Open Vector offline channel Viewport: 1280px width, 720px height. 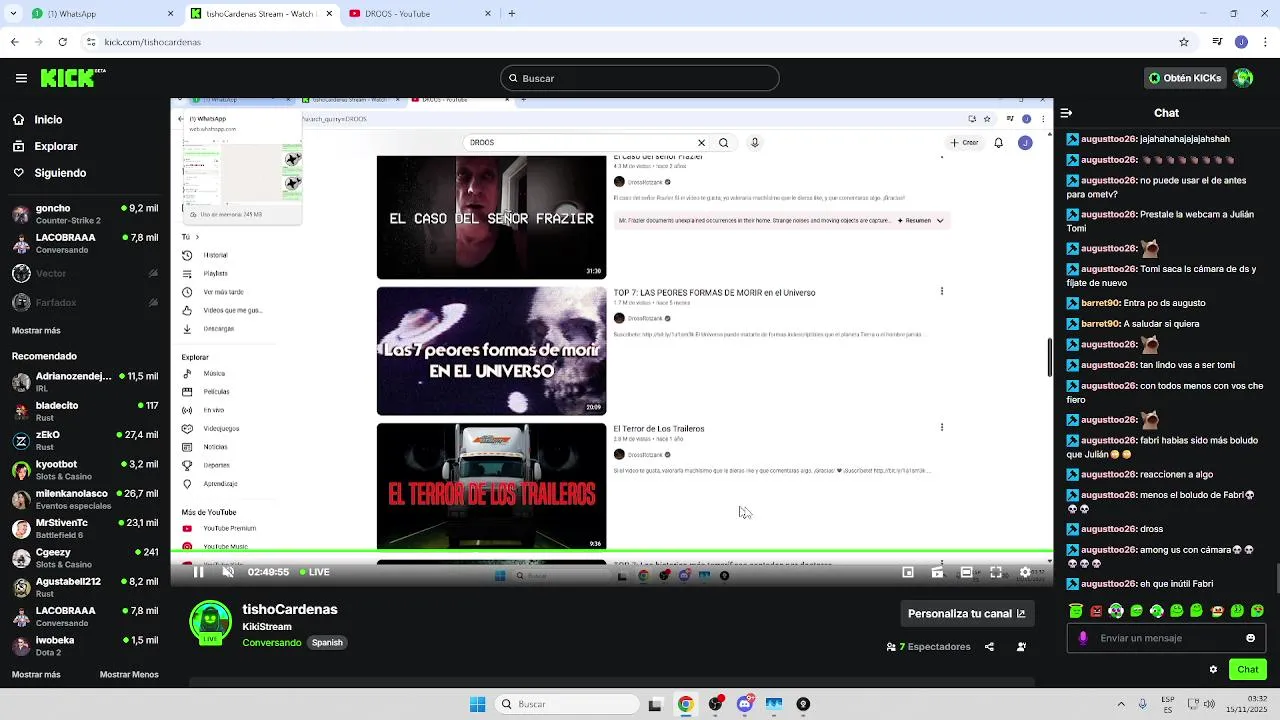tap(85, 273)
